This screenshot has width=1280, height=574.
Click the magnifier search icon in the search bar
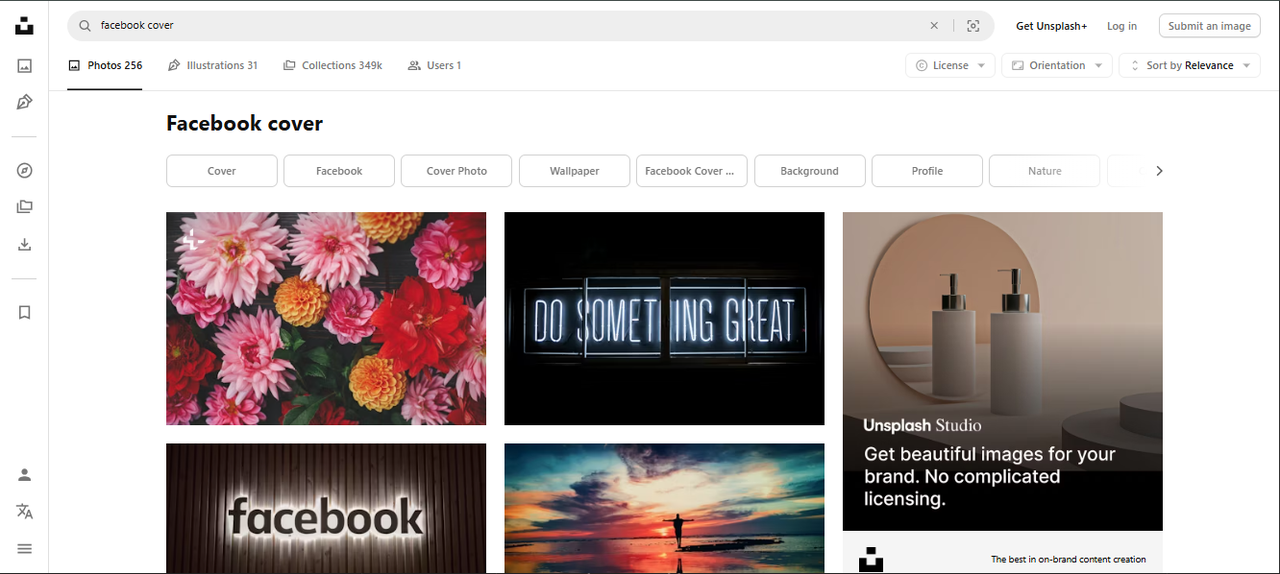click(x=85, y=26)
